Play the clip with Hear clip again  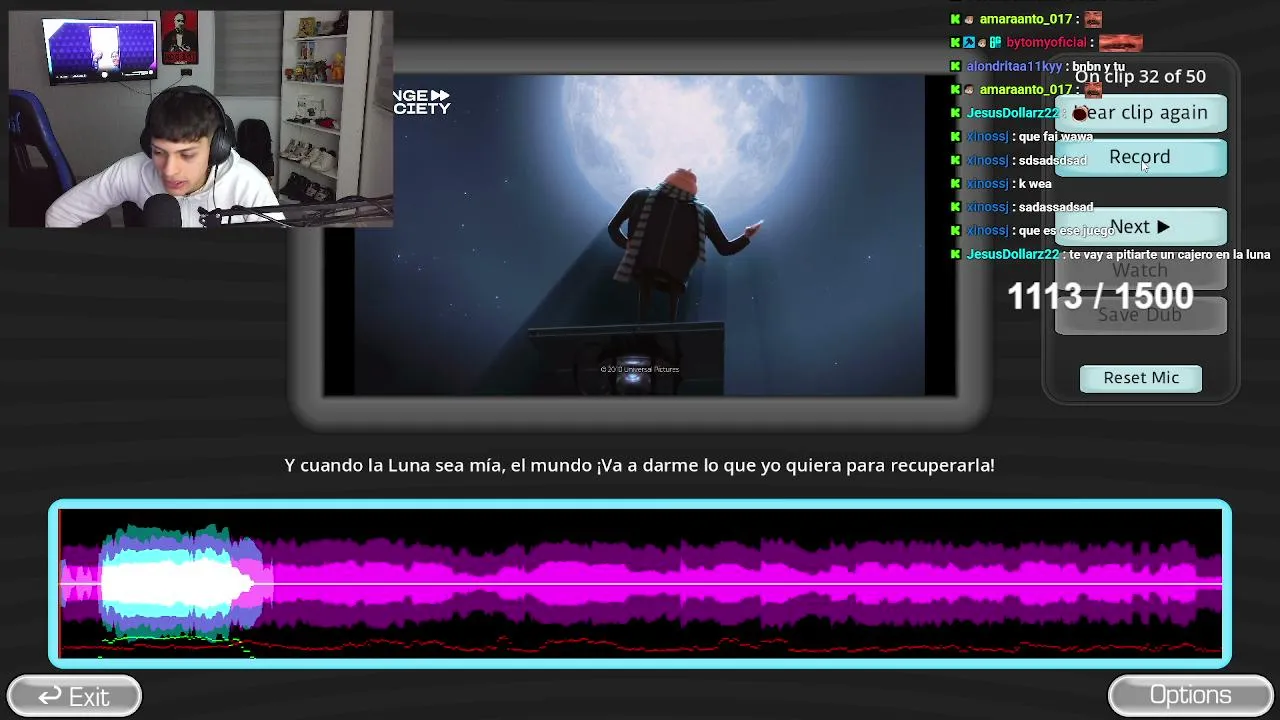click(x=1140, y=113)
